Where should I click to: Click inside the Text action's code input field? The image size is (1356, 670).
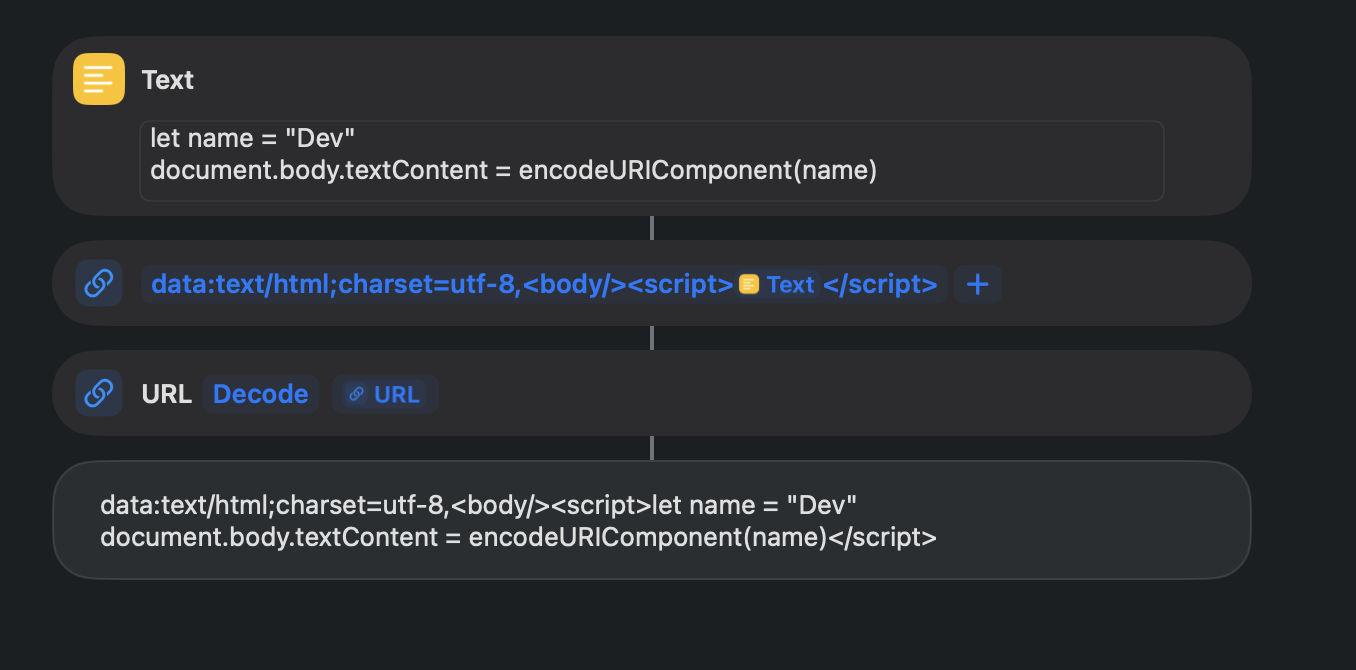pos(1000,160)
